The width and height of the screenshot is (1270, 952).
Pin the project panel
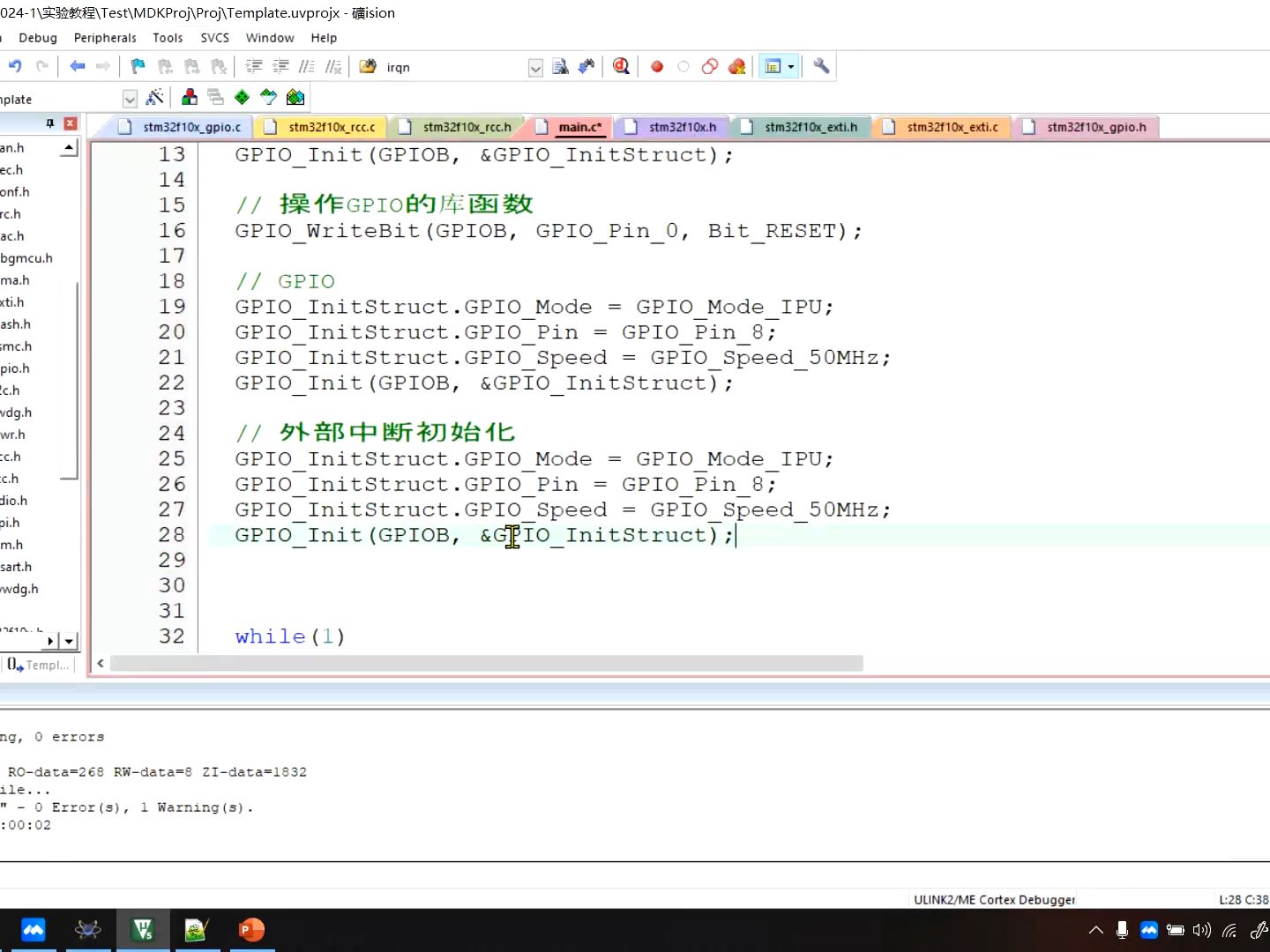point(50,123)
